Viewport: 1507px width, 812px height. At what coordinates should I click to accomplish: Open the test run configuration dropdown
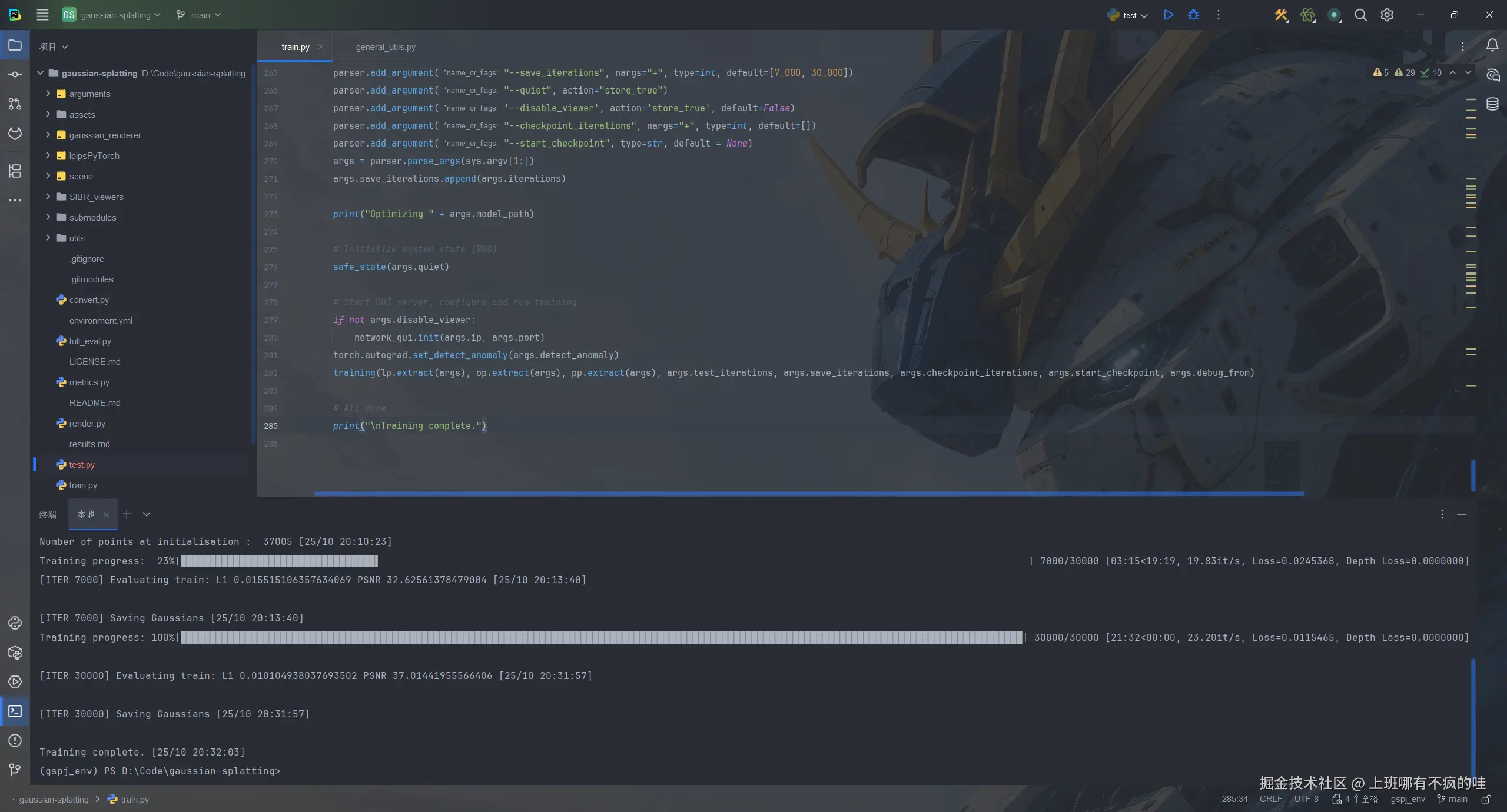coord(1128,16)
